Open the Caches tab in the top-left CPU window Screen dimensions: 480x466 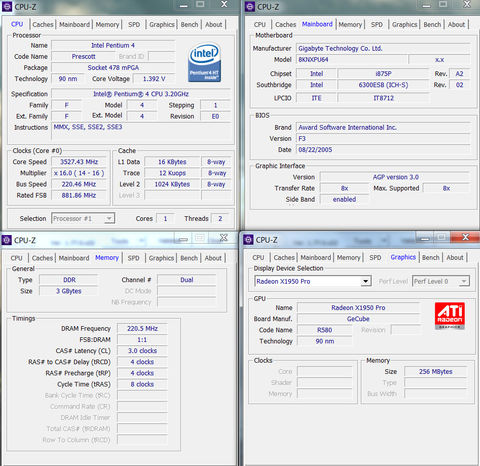[x=43, y=25]
